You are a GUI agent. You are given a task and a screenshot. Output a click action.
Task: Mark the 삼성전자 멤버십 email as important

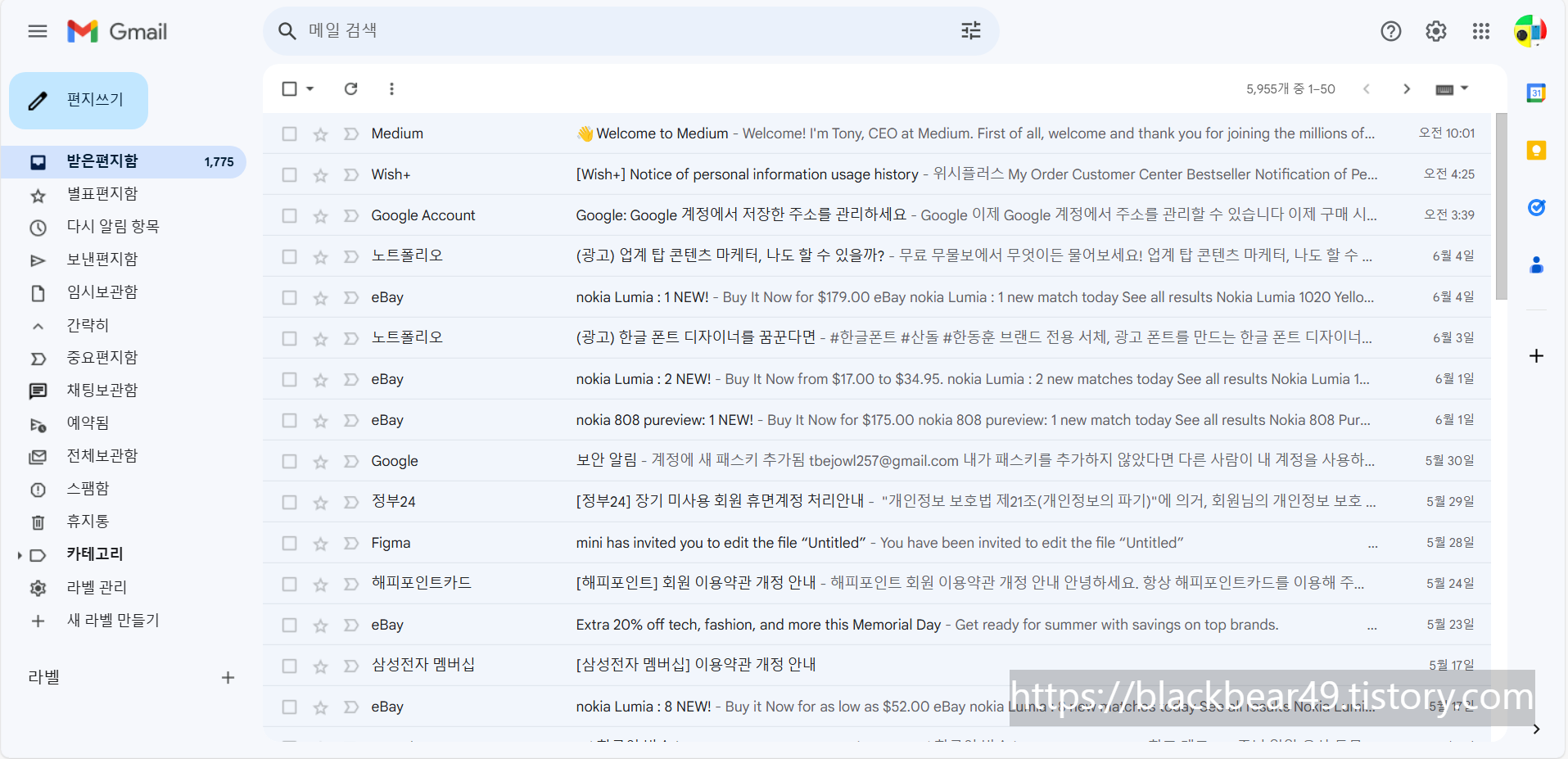tap(351, 666)
